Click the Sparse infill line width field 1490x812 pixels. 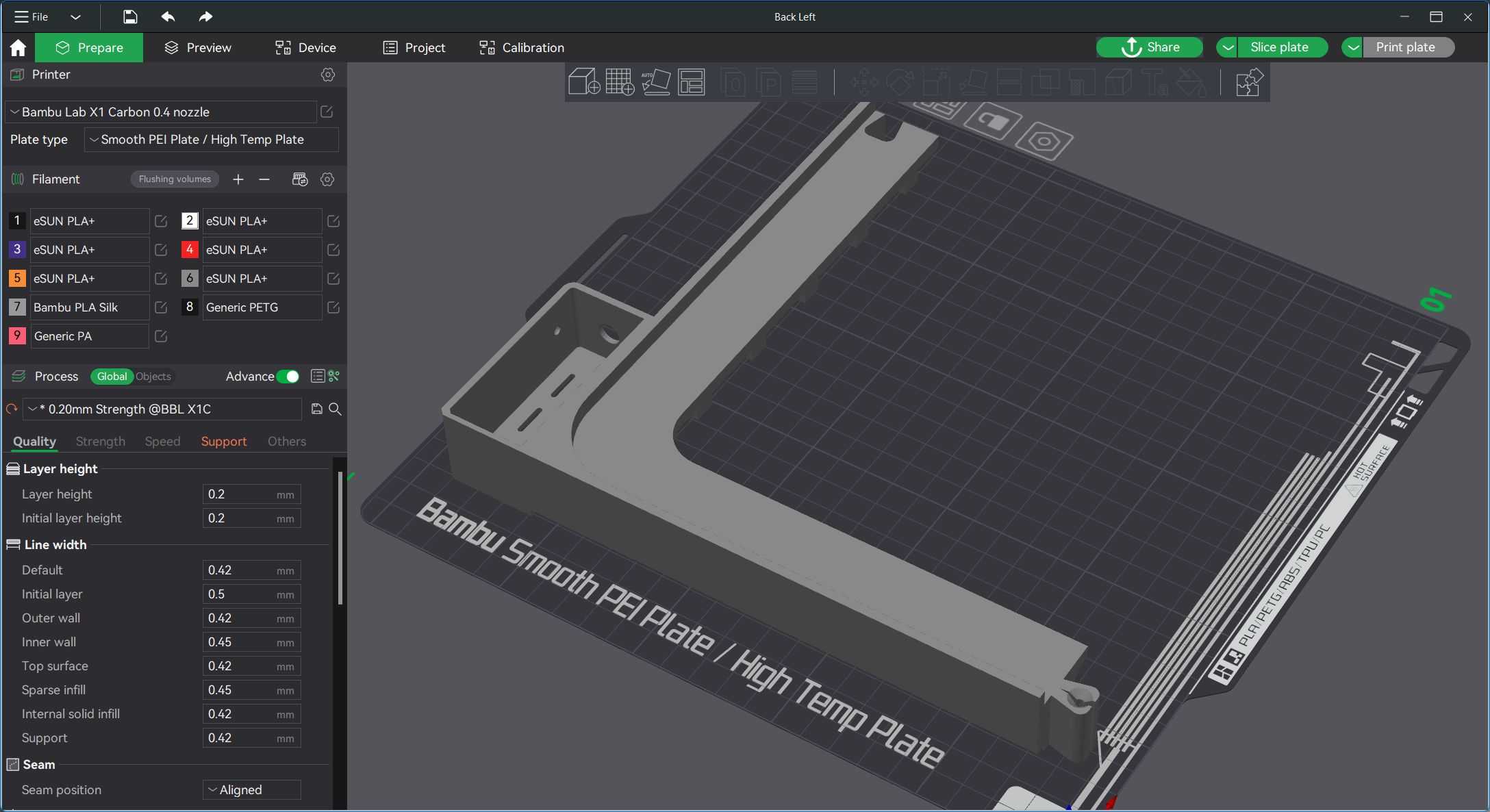(251, 690)
